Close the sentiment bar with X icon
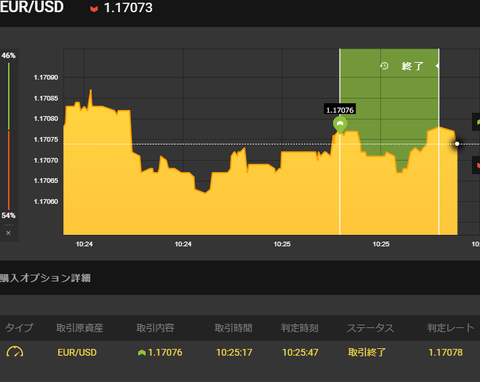The image size is (480, 382). [x=8, y=233]
